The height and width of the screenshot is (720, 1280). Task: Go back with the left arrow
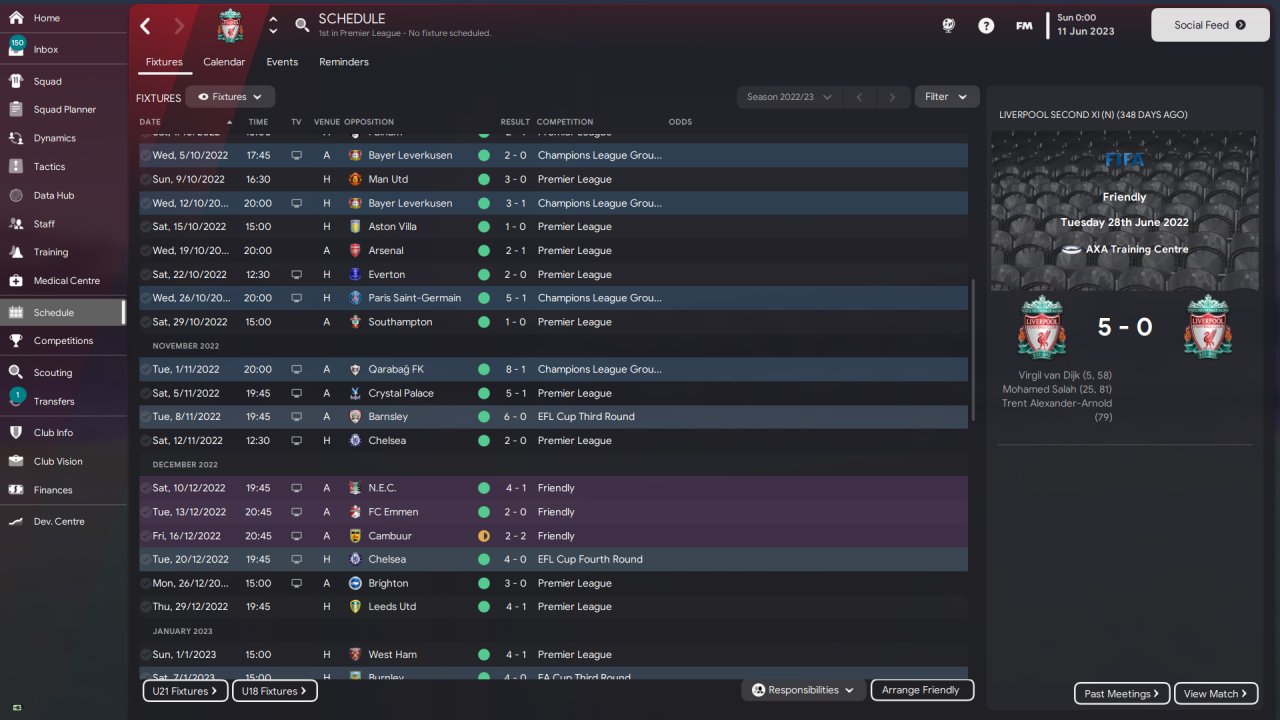(146, 26)
